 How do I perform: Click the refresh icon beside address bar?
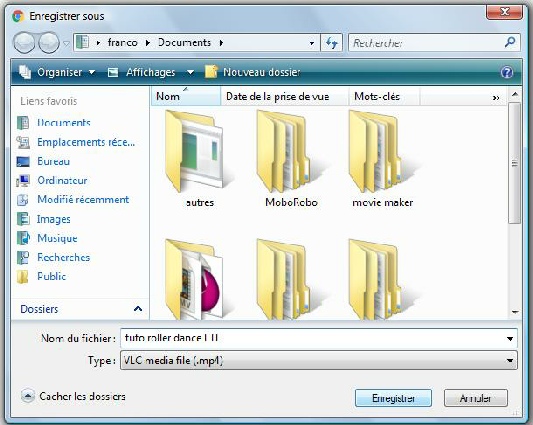pyautogui.click(x=331, y=43)
